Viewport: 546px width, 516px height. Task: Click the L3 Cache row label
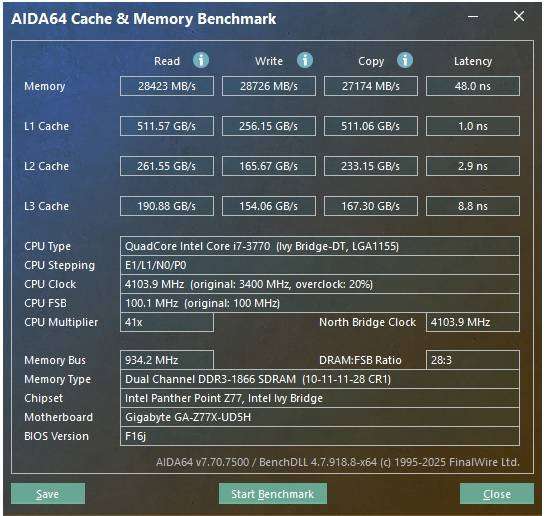point(46,206)
